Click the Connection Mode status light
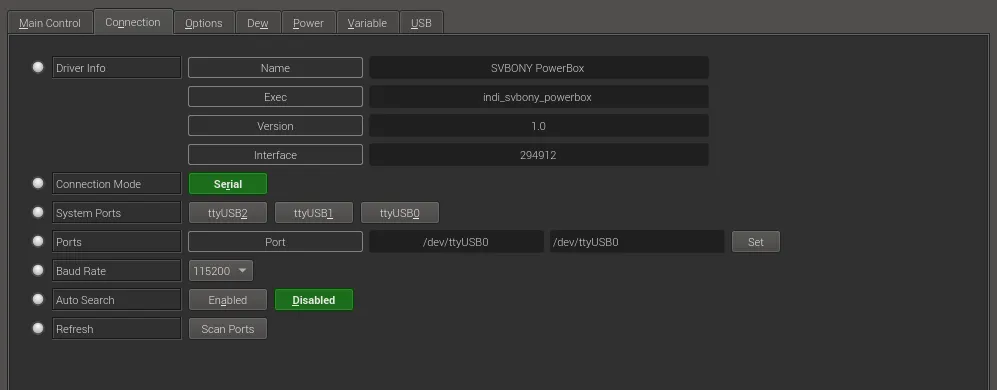The width and height of the screenshot is (997, 390). [38, 183]
